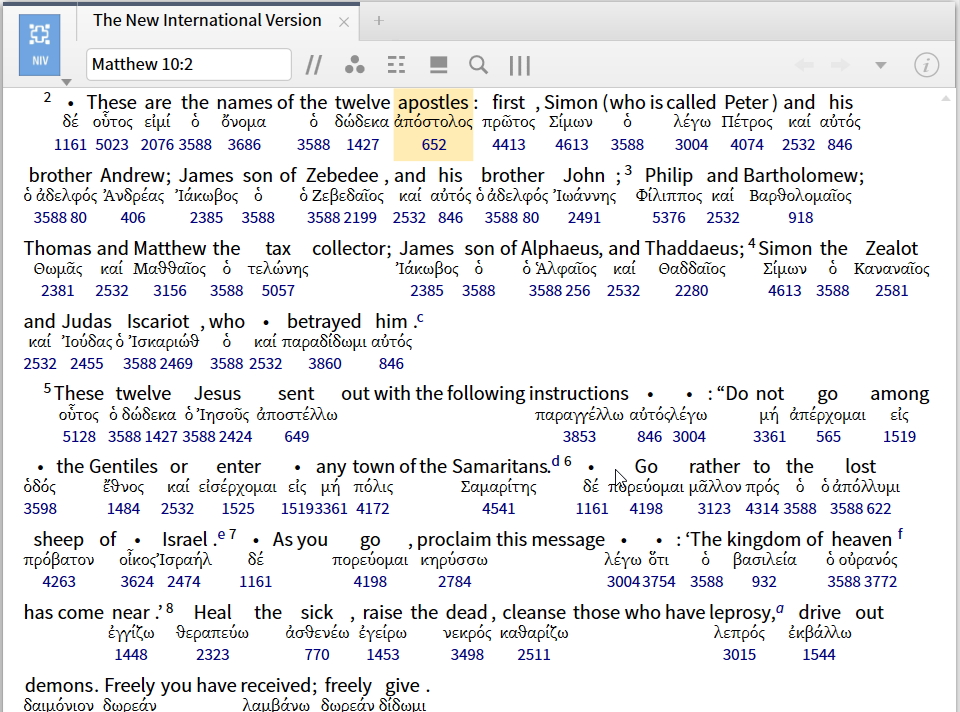The height and width of the screenshot is (712, 960).
Task: Go forward with the right arrow
Action: pyautogui.click(x=840, y=65)
